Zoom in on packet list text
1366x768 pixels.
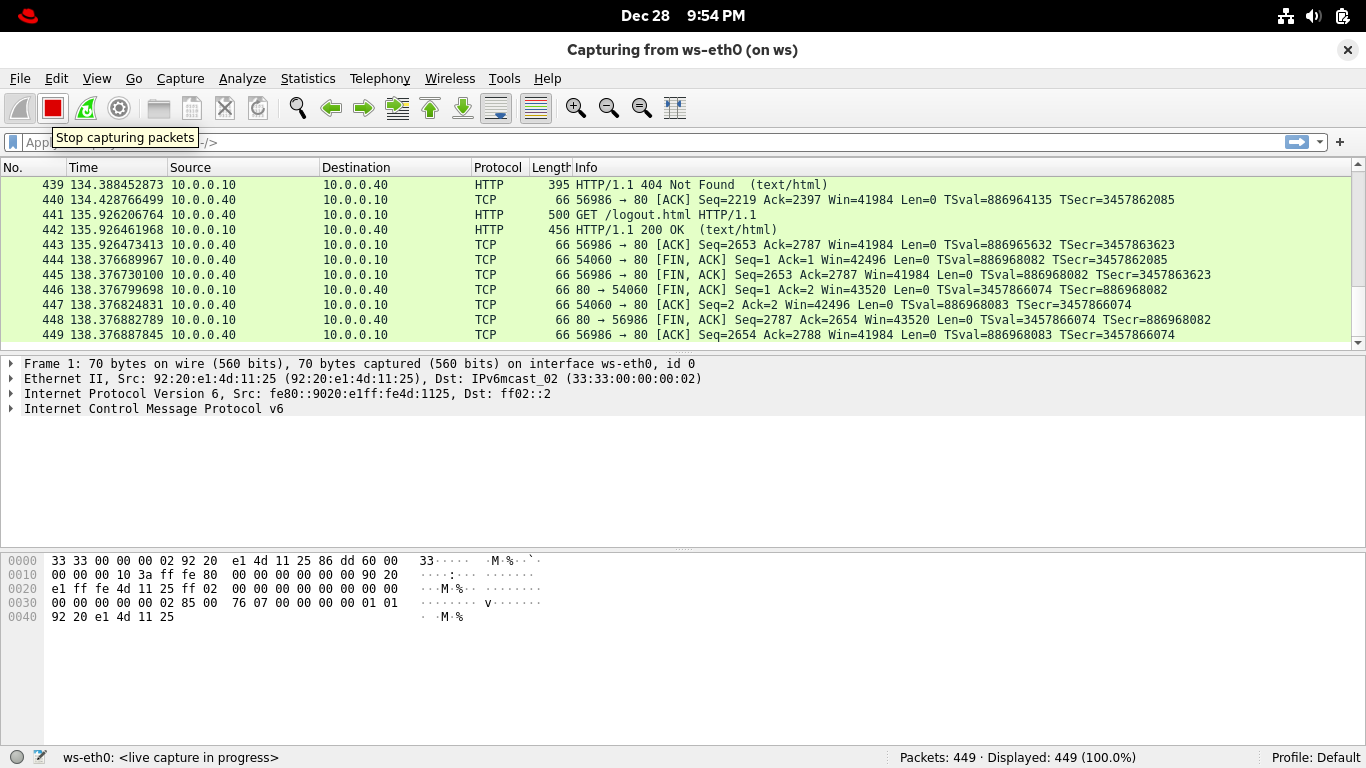pyautogui.click(x=575, y=108)
